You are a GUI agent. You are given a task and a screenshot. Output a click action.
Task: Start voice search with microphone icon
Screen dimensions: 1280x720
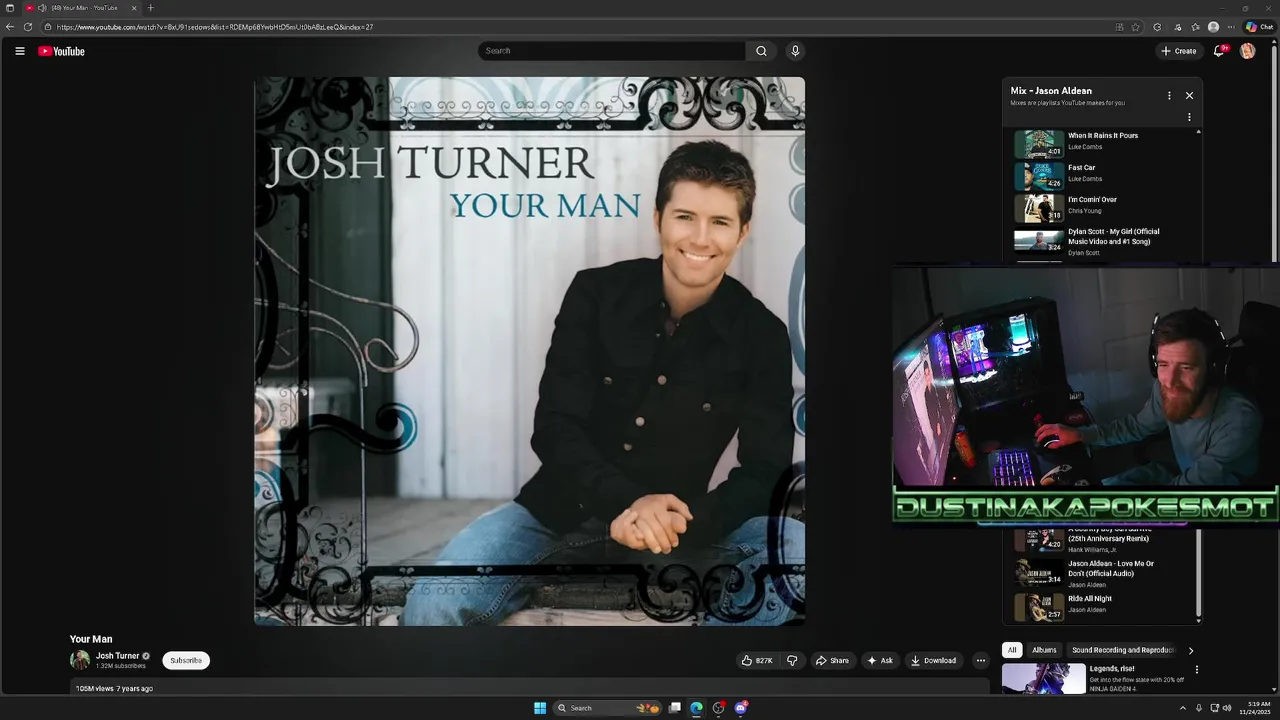[x=795, y=51]
